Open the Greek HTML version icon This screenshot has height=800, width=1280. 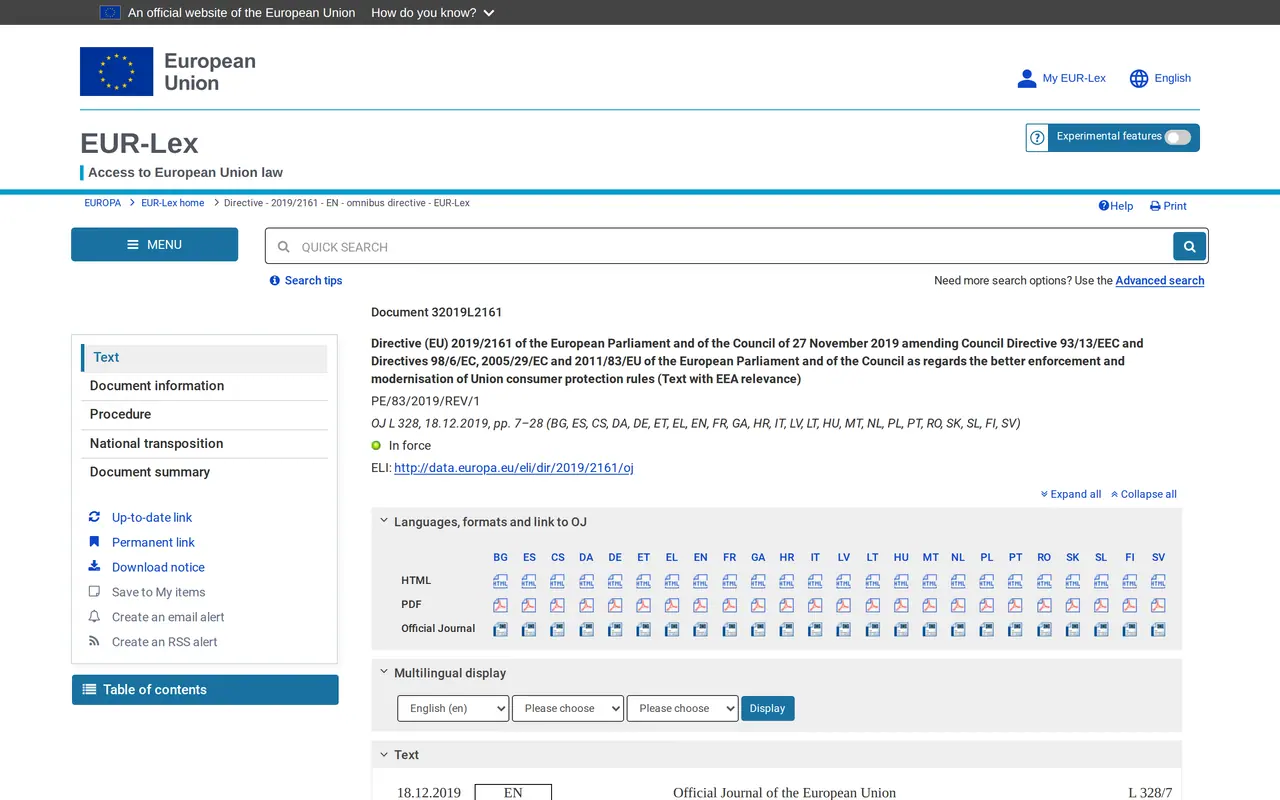pos(672,581)
